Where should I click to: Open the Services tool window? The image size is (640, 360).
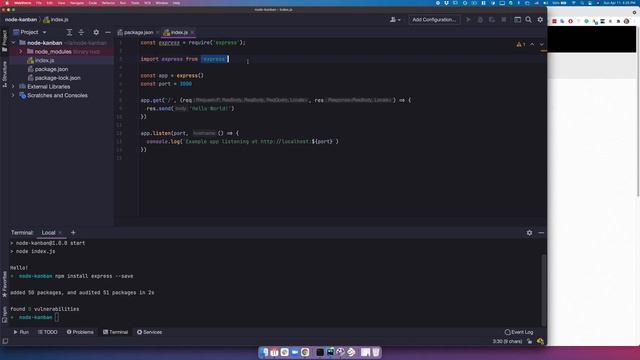point(149,332)
